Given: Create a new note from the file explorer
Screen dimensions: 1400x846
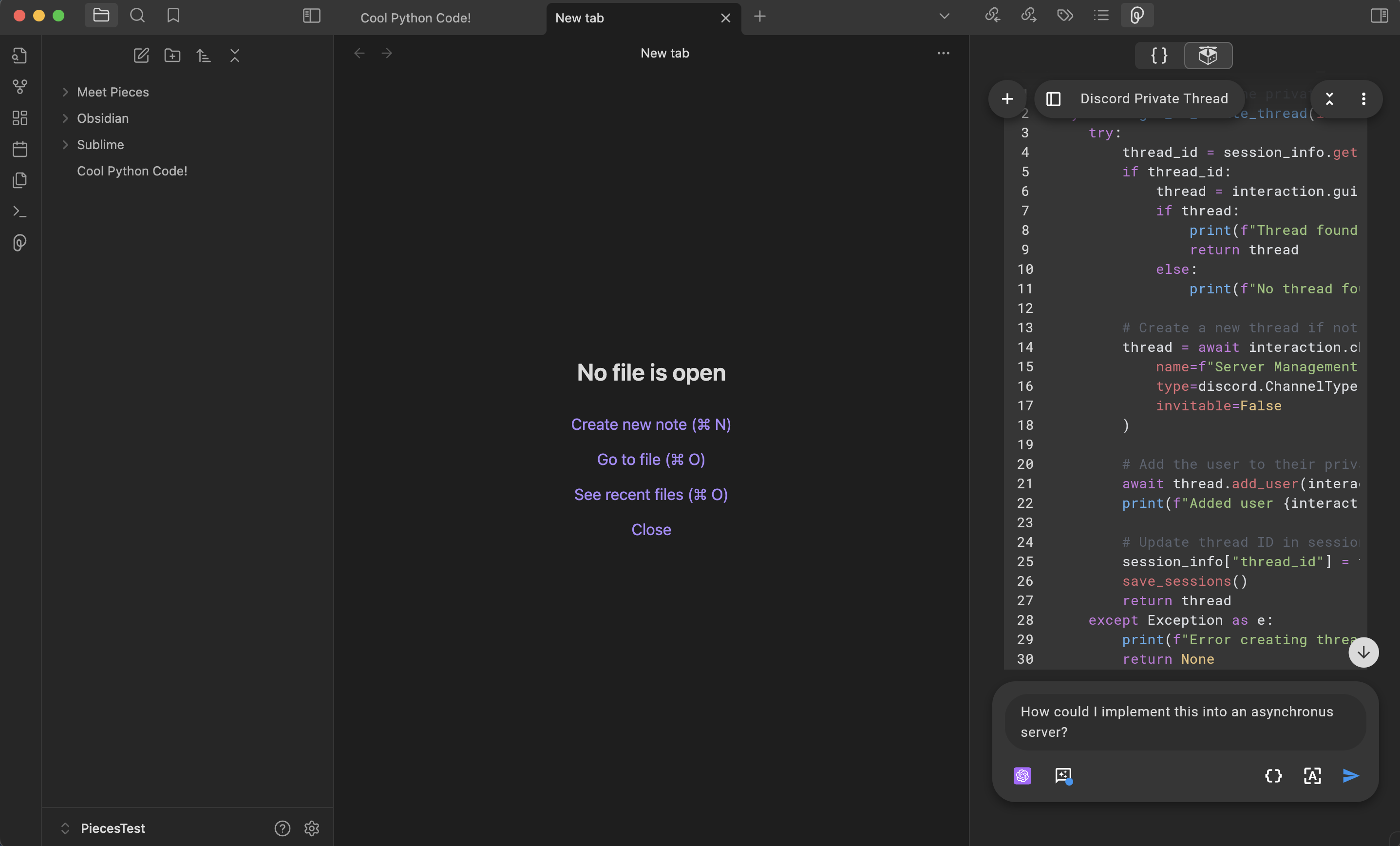Looking at the screenshot, I should 141,55.
